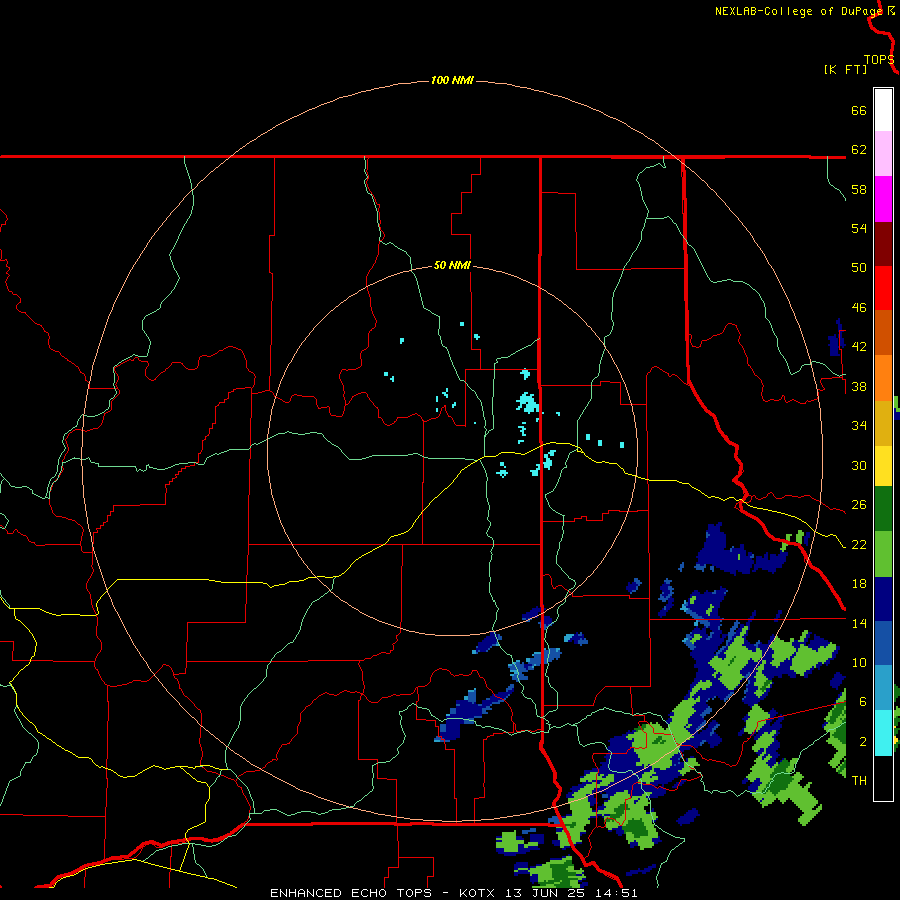This screenshot has width=900, height=900.
Task: Select the sky blue legend swatch
Action: coord(883,688)
